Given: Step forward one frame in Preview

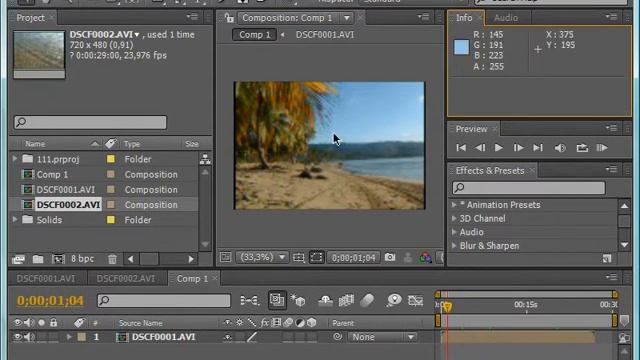Looking at the screenshot, I should point(518,148).
